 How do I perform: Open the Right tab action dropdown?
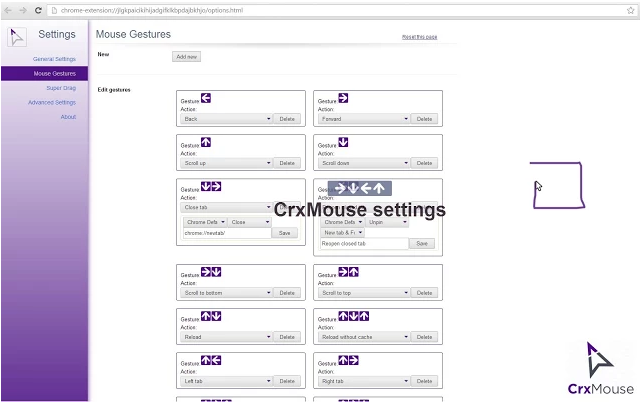(363, 381)
